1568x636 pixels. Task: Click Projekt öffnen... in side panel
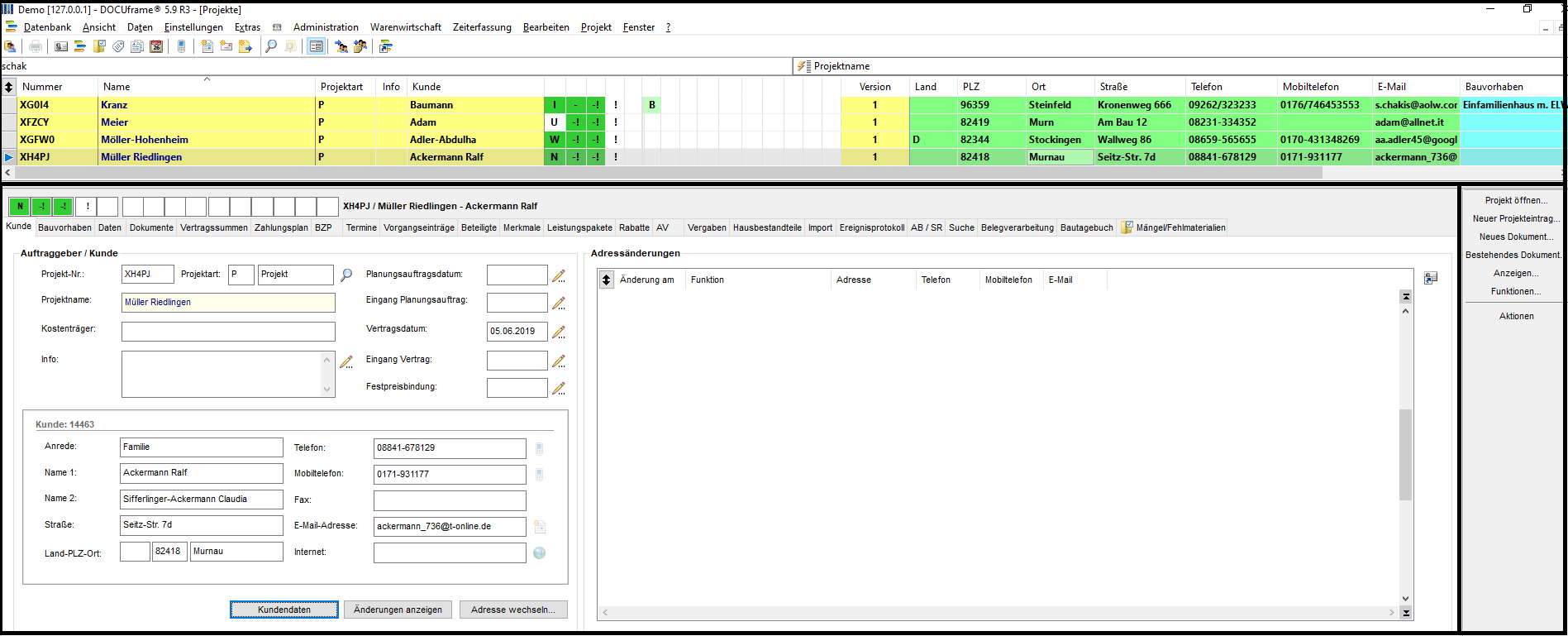click(x=1516, y=200)
